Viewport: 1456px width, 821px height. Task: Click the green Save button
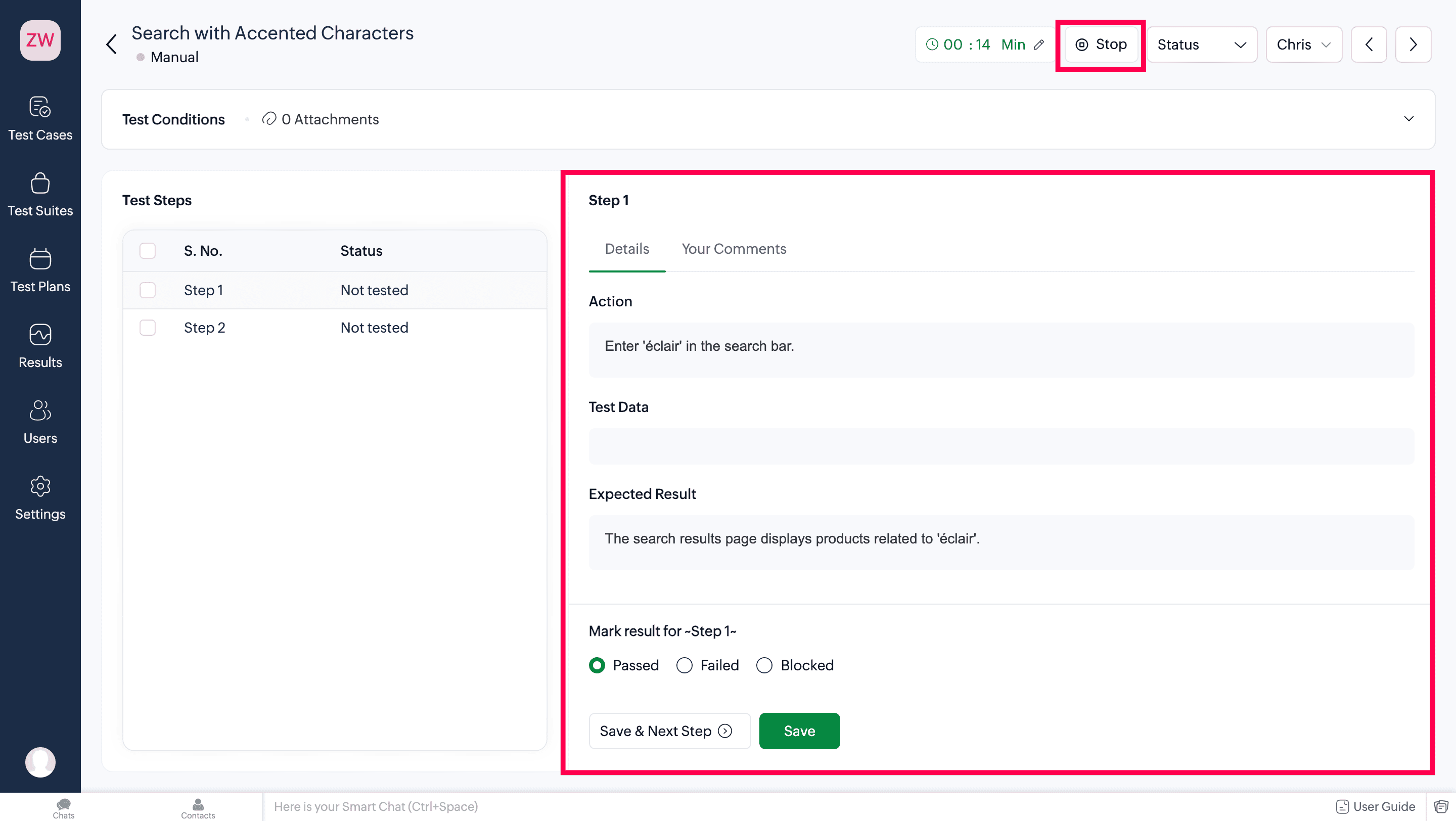point(799,731)
